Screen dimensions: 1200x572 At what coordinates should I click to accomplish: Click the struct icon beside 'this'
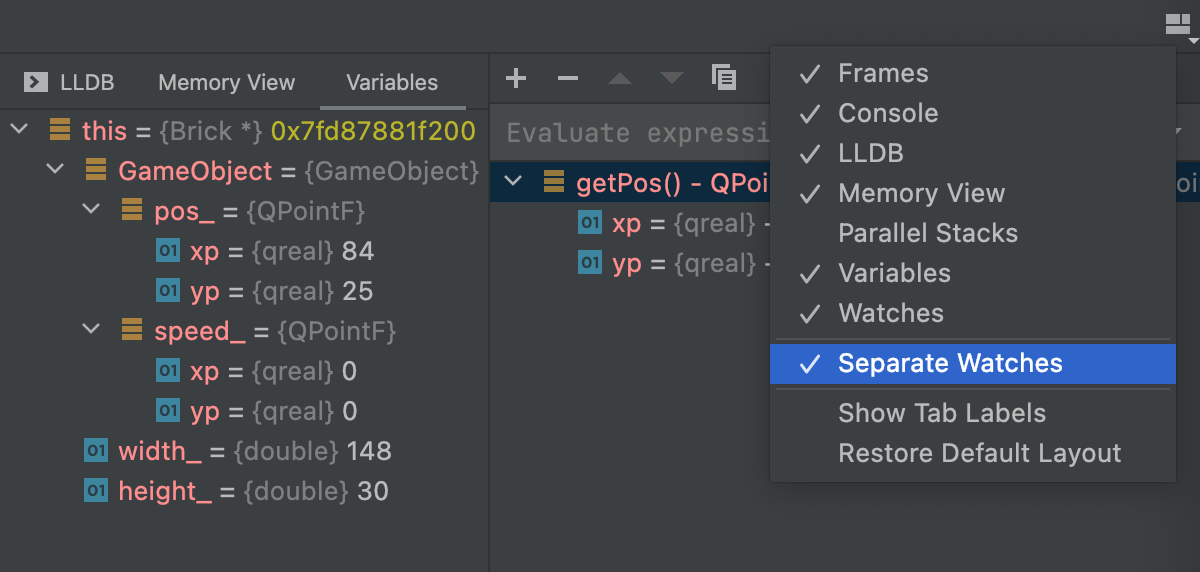[60, 131]
